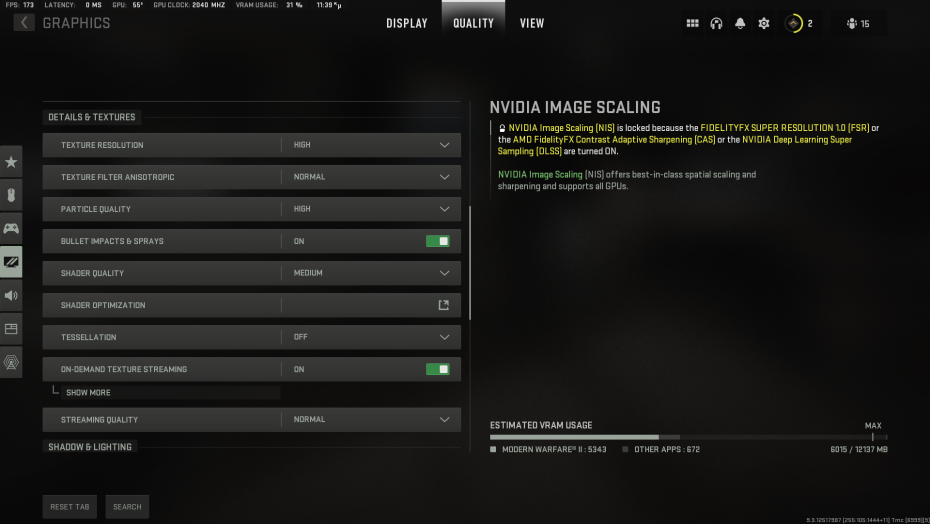
Task: Click the Shadow & Lighting section header
Action: pos(90,447)
